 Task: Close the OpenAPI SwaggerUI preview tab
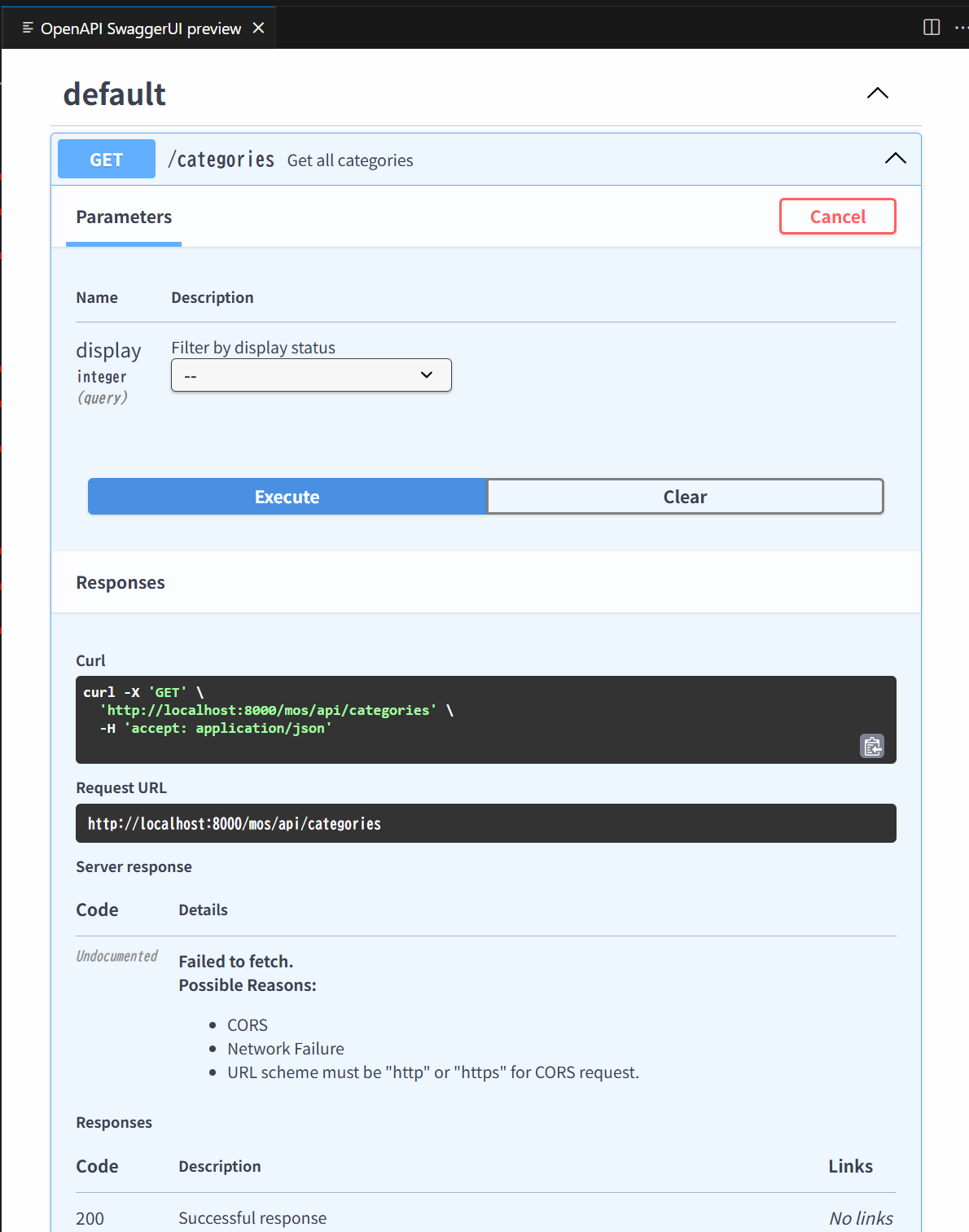coord(259,28)
